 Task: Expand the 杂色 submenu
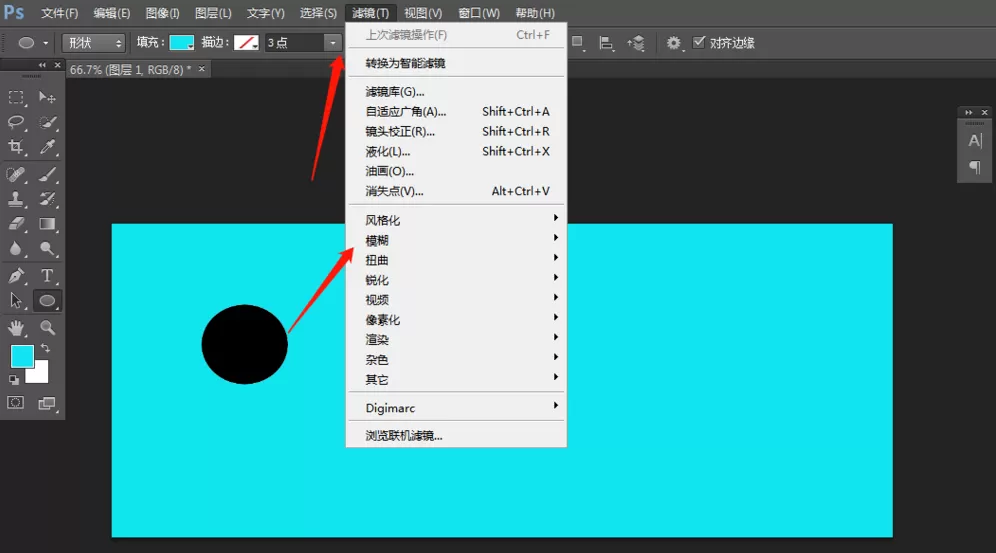pos(456,360)
